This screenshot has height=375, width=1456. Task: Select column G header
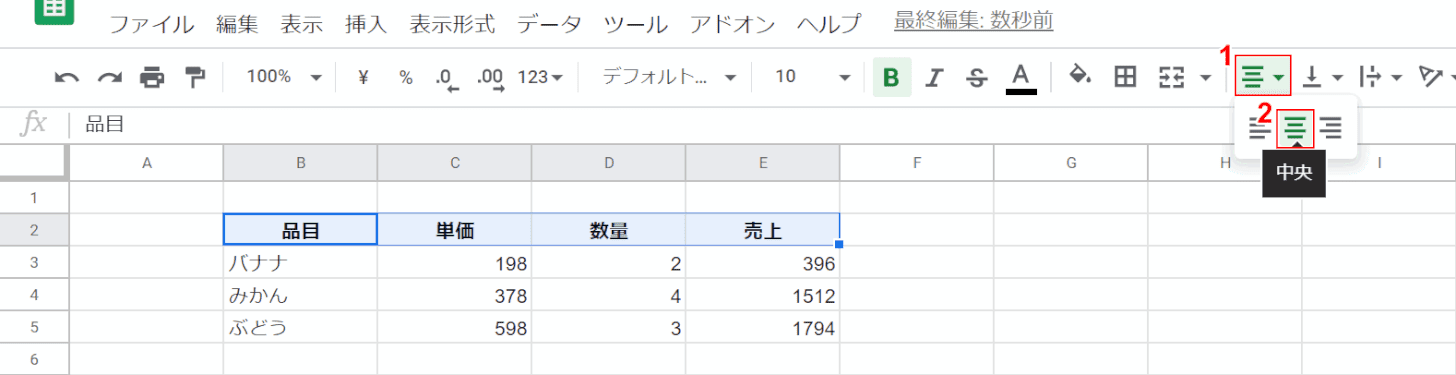1070,162
